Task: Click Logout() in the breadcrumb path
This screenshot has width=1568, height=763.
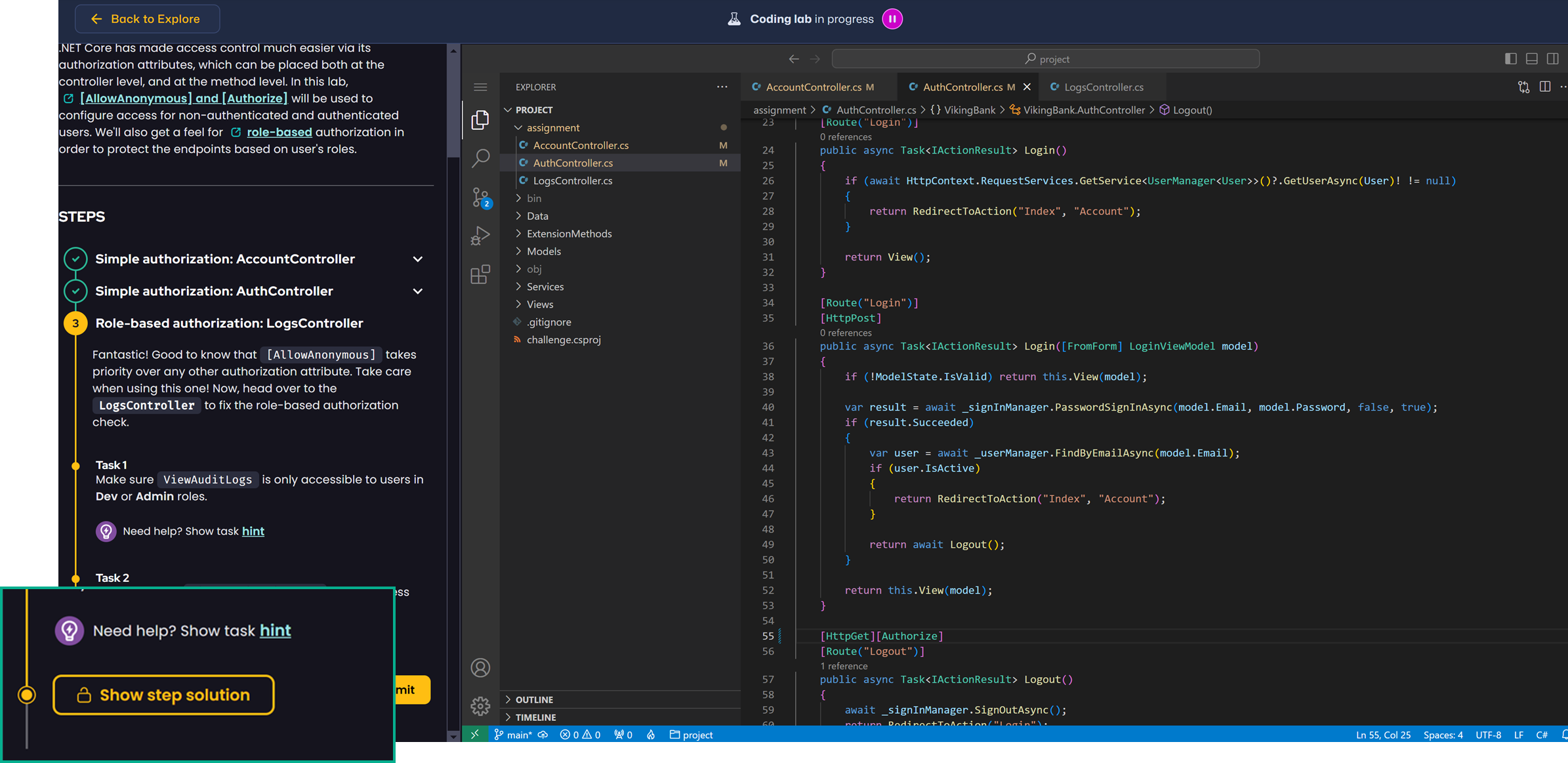Action: pos(1192,110)
